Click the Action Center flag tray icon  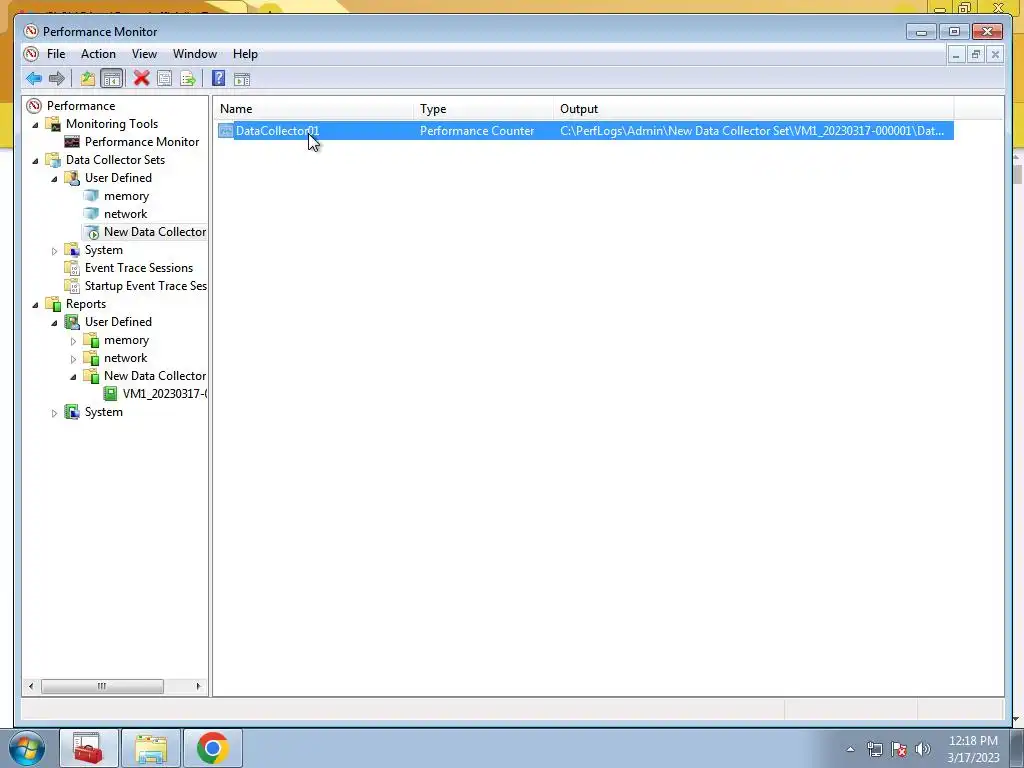[899, 749]
